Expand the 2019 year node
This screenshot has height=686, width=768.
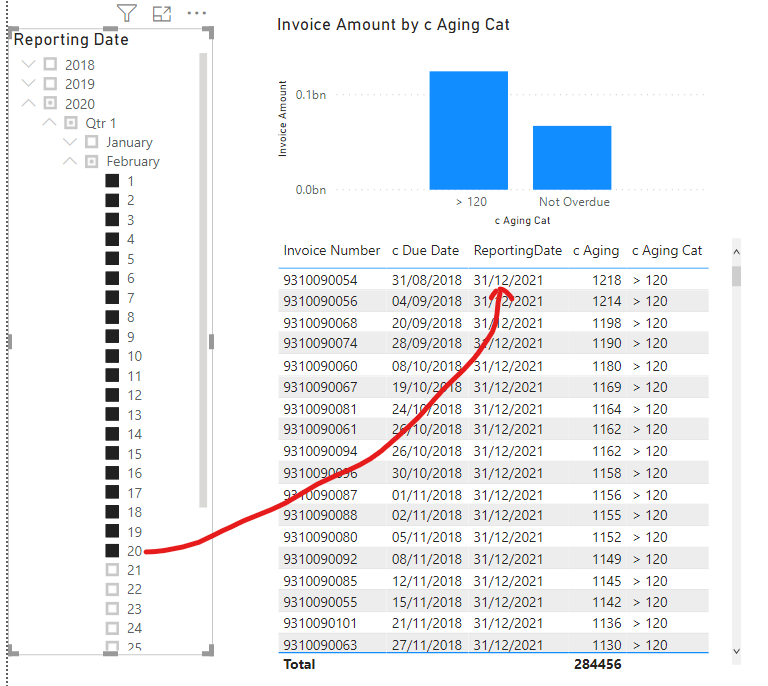pos(29,83)
